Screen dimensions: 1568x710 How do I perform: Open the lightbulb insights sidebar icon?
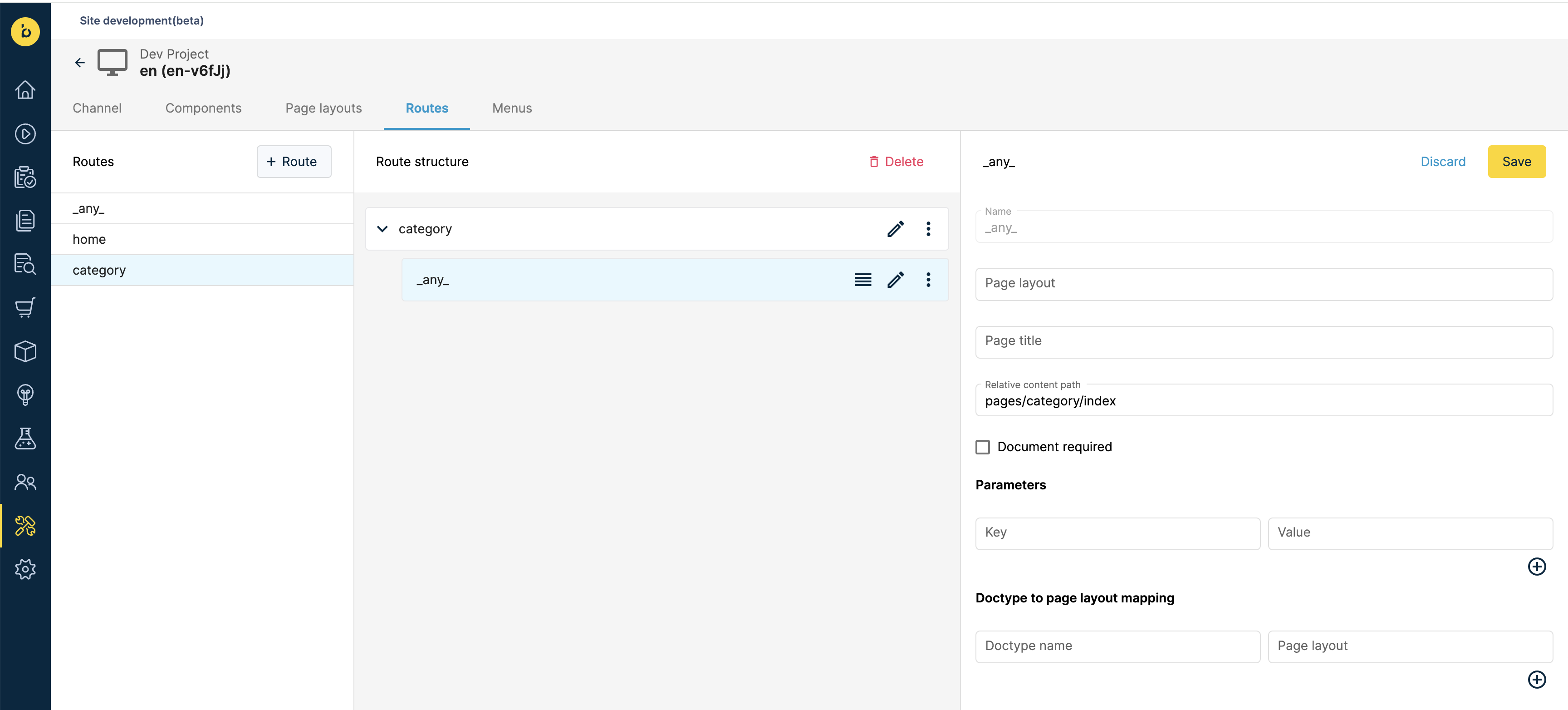(x=25, y=394)
